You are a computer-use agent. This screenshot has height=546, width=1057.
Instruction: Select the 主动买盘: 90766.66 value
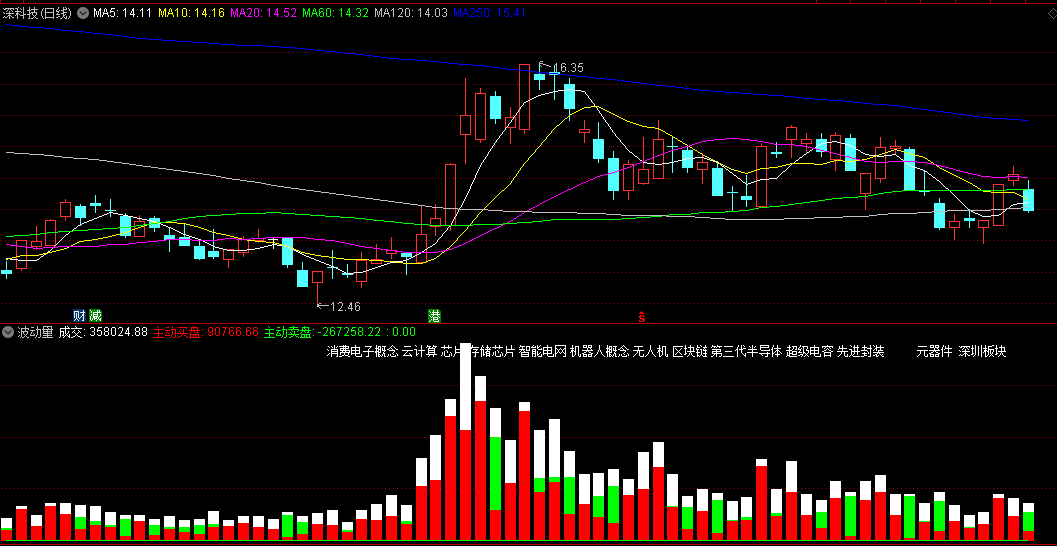pos(206,332)
